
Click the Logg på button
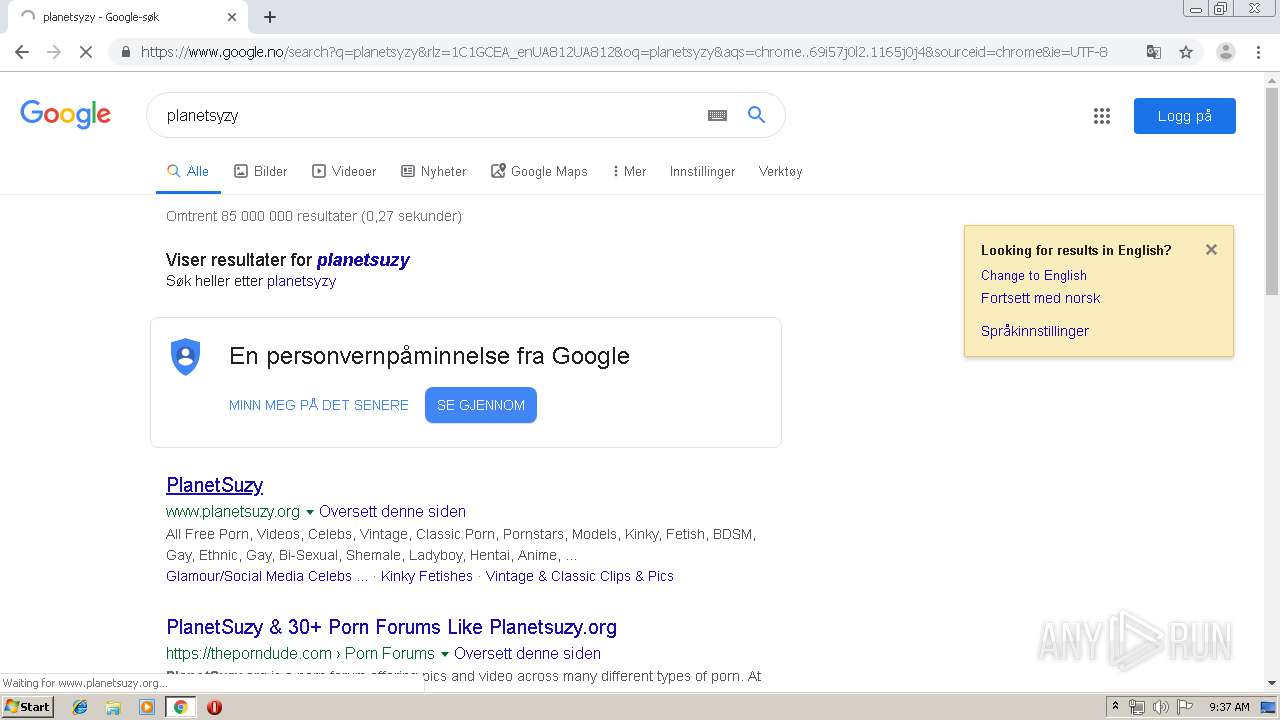point(1185,116)
